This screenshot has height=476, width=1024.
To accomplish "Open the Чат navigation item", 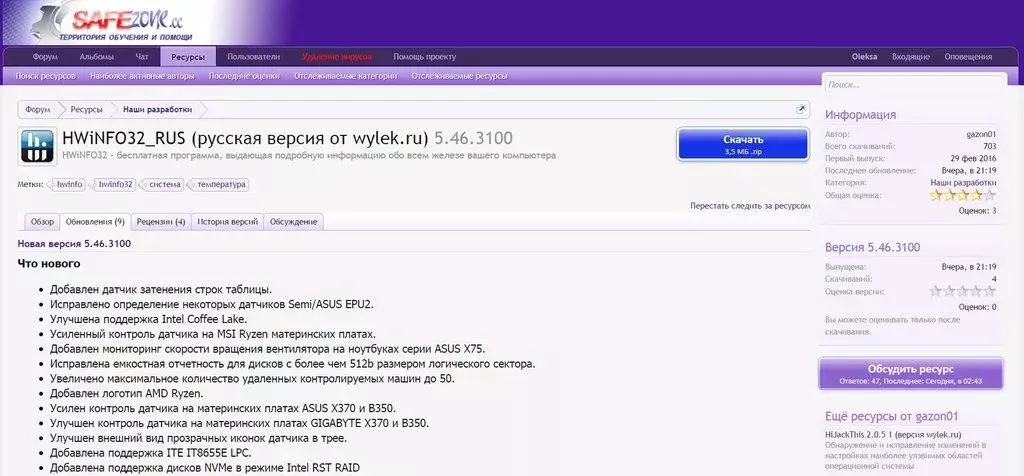I will click(142, 57).
